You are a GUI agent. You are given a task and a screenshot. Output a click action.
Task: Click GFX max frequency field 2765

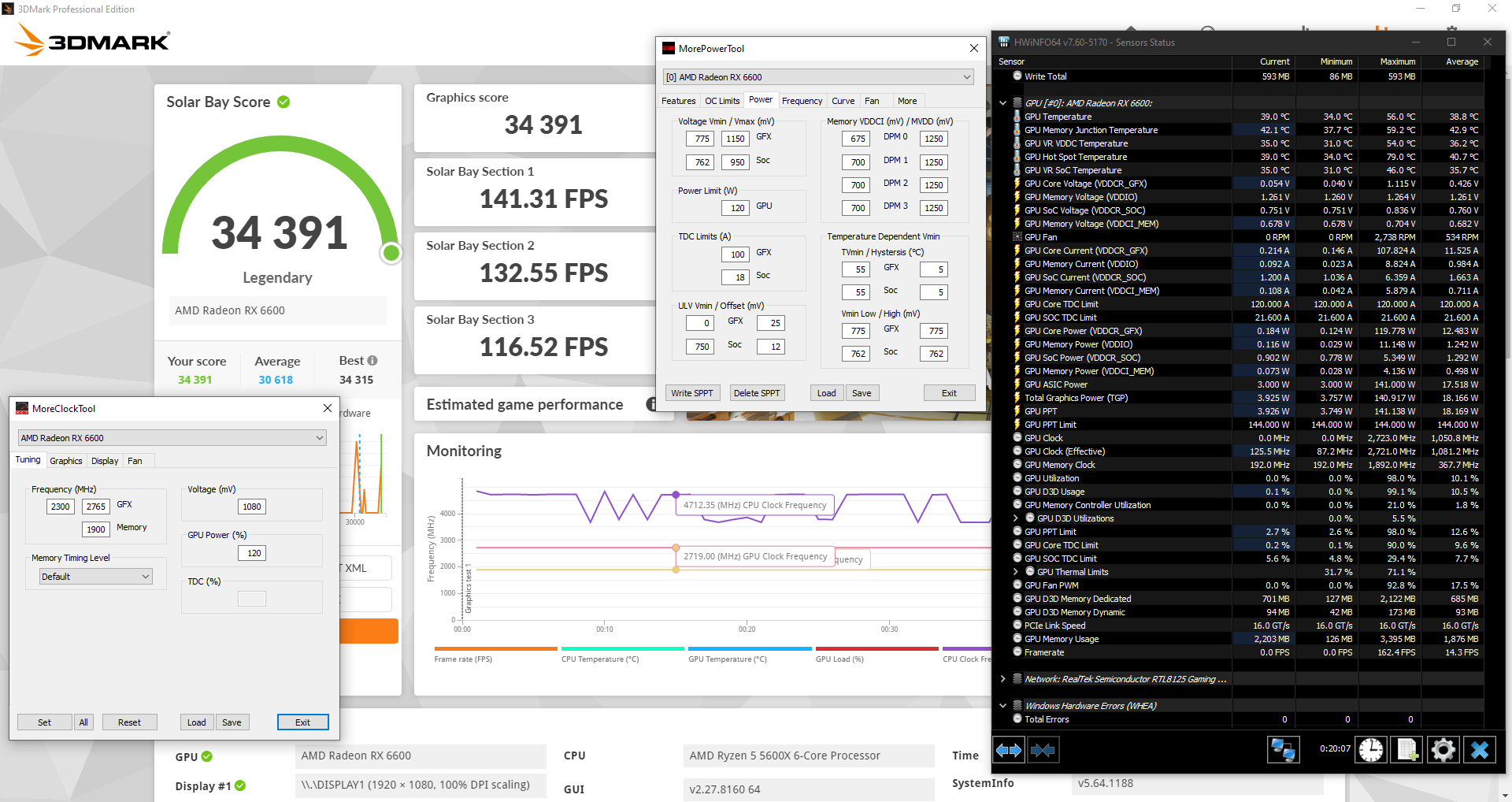point(96,507)
